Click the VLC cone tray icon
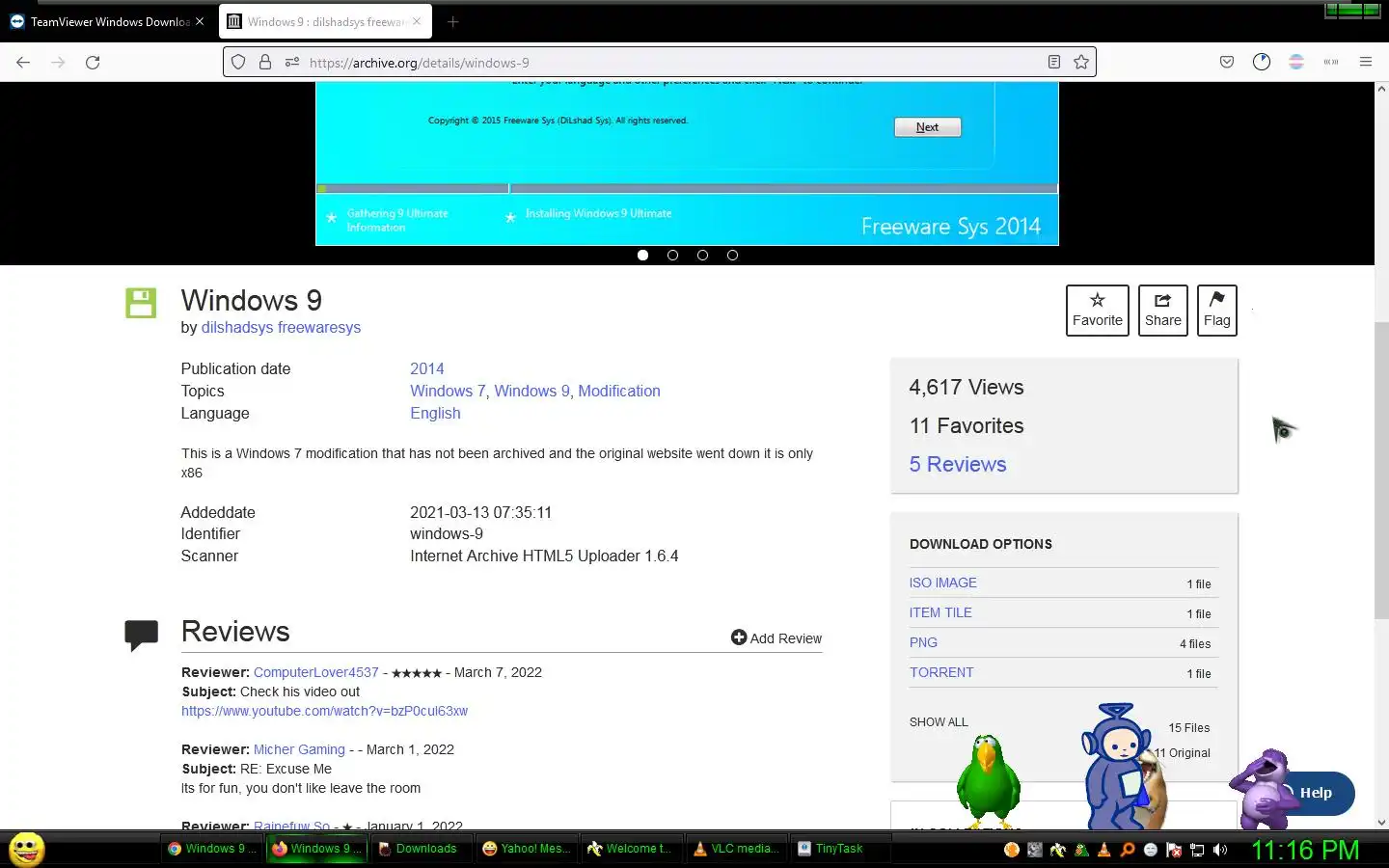This screenshot has width=1389, height=868. (1104, 850)
